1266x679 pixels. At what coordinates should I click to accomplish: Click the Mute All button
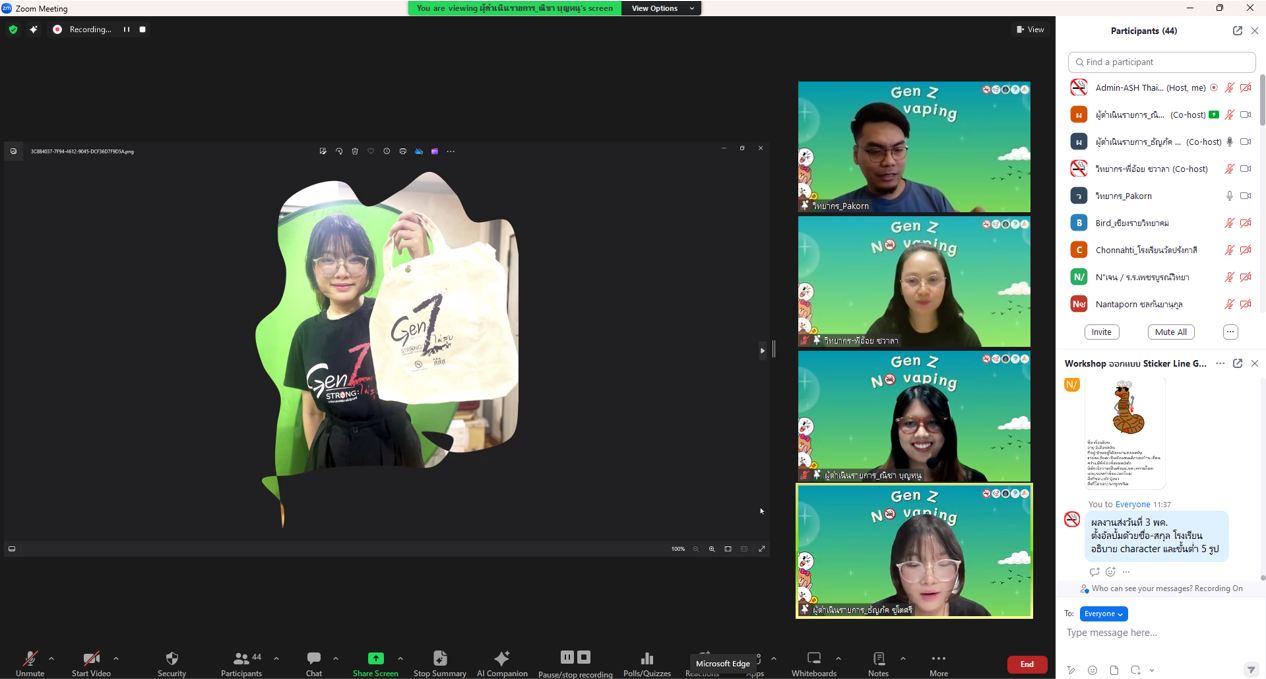pyautogui.click(x=1171, y=332)
